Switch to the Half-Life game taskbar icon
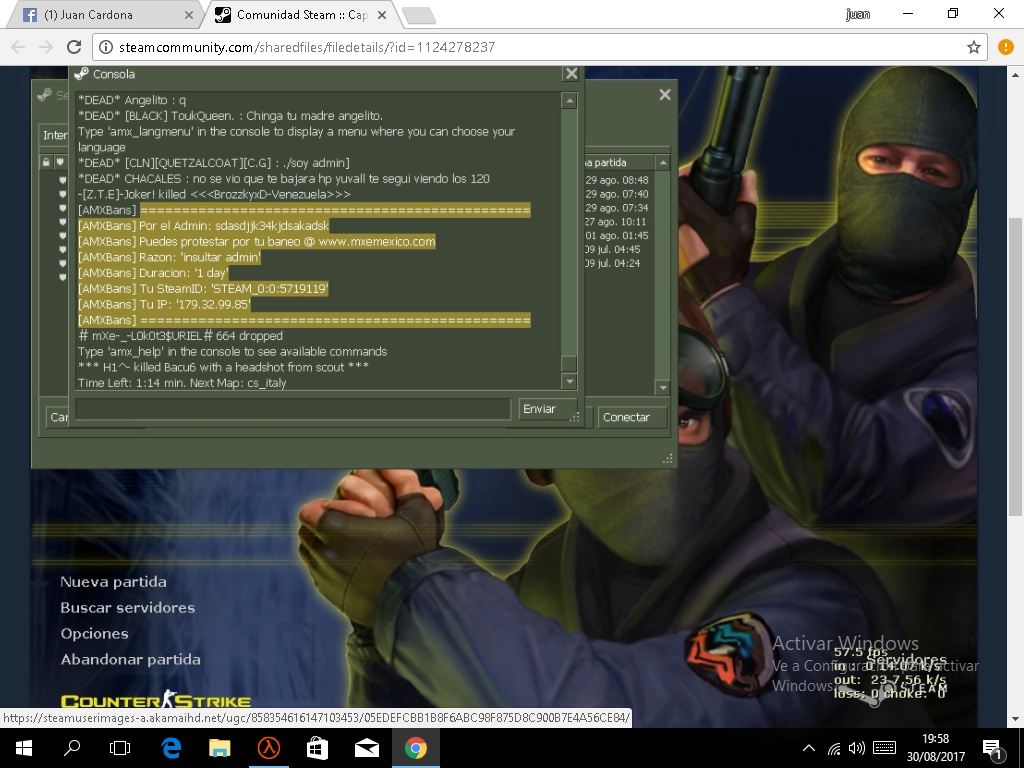Screen dimensions: 1024x768 [268, 748]
